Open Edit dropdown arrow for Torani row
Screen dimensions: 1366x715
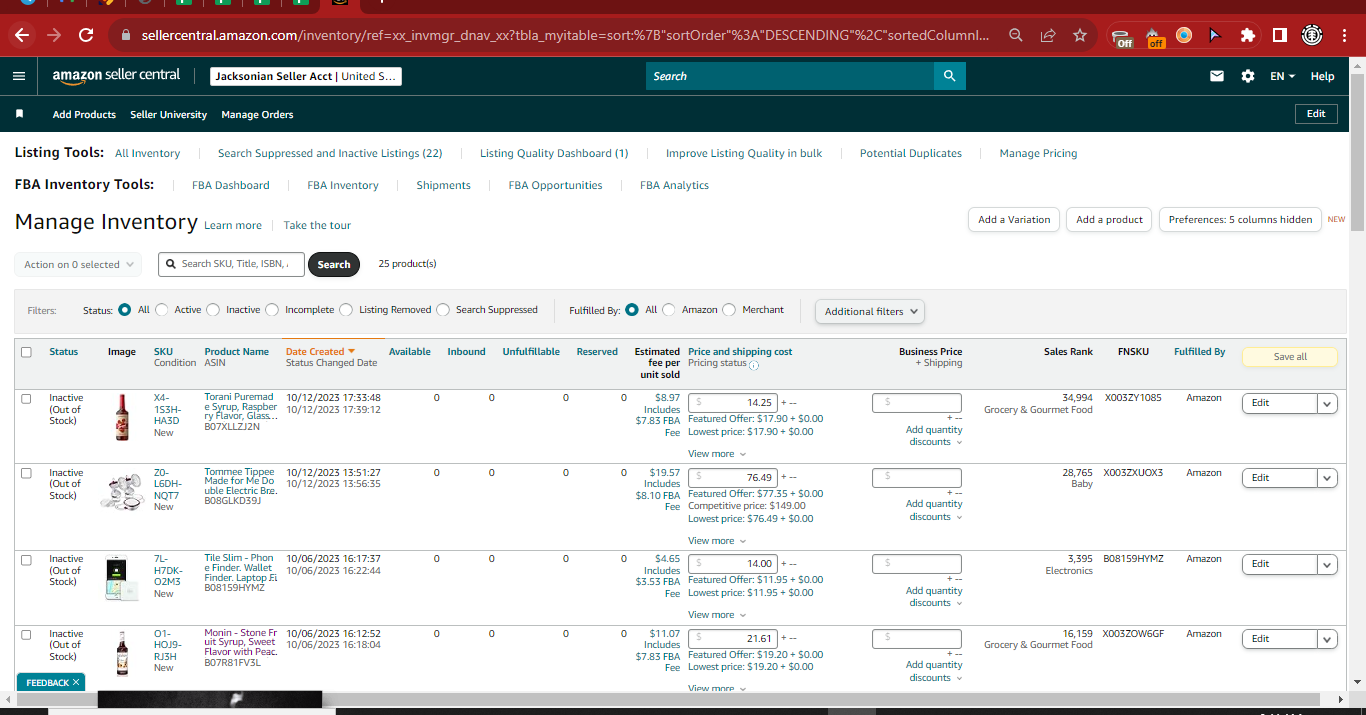1327,403
